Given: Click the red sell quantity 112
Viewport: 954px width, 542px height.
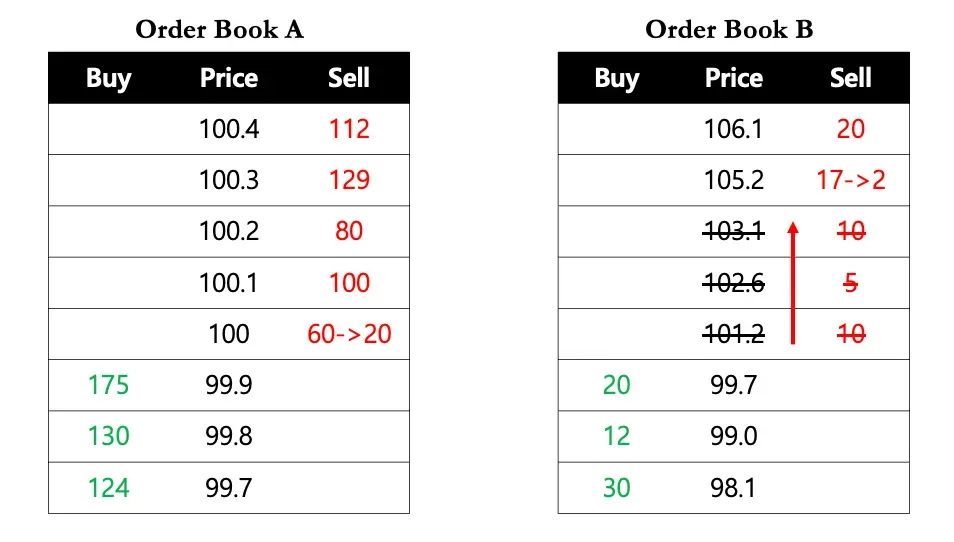Looking at the screenshot, I should (x=349, y=129).
